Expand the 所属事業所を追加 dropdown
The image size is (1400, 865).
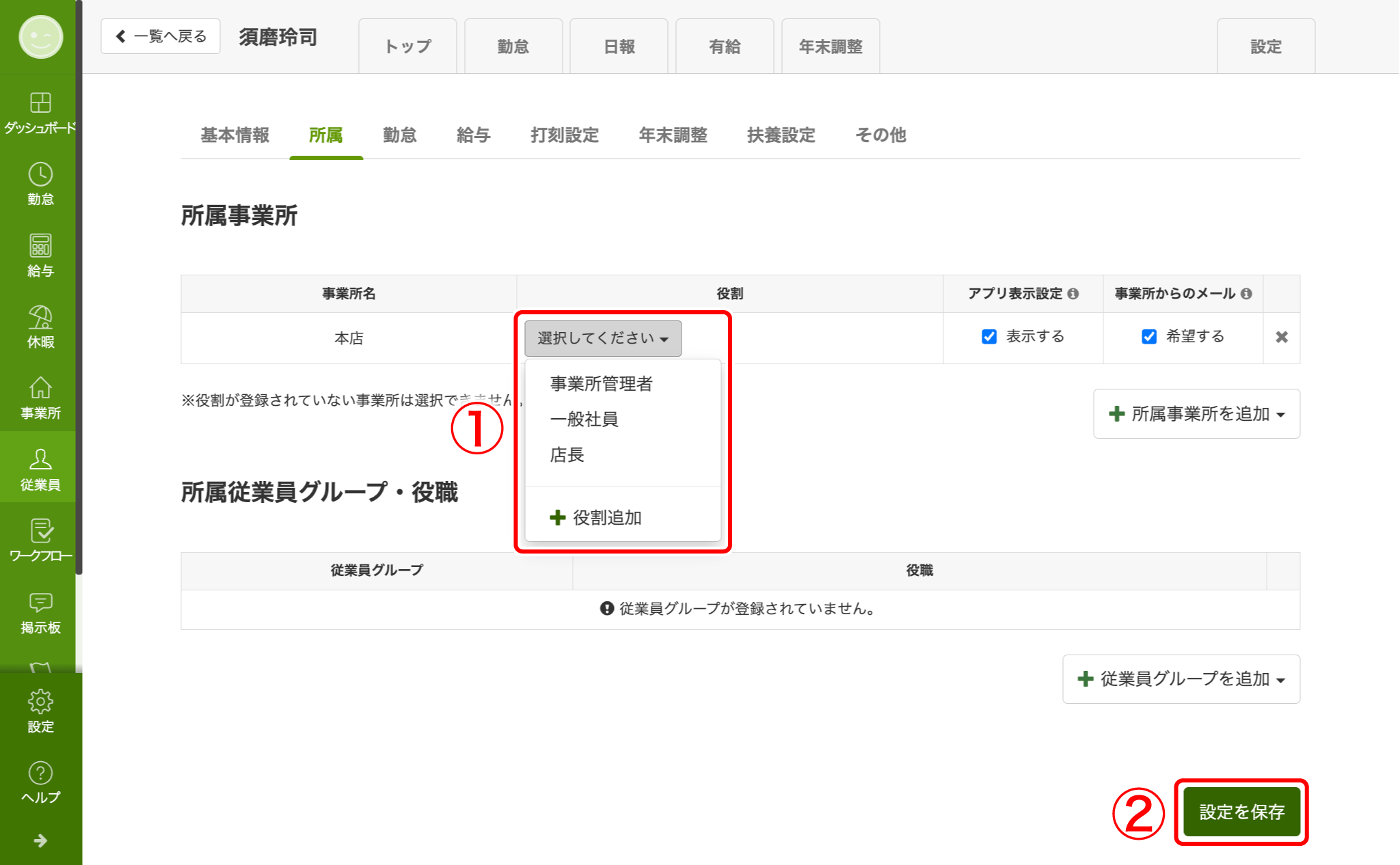[x=1196, y=414]
